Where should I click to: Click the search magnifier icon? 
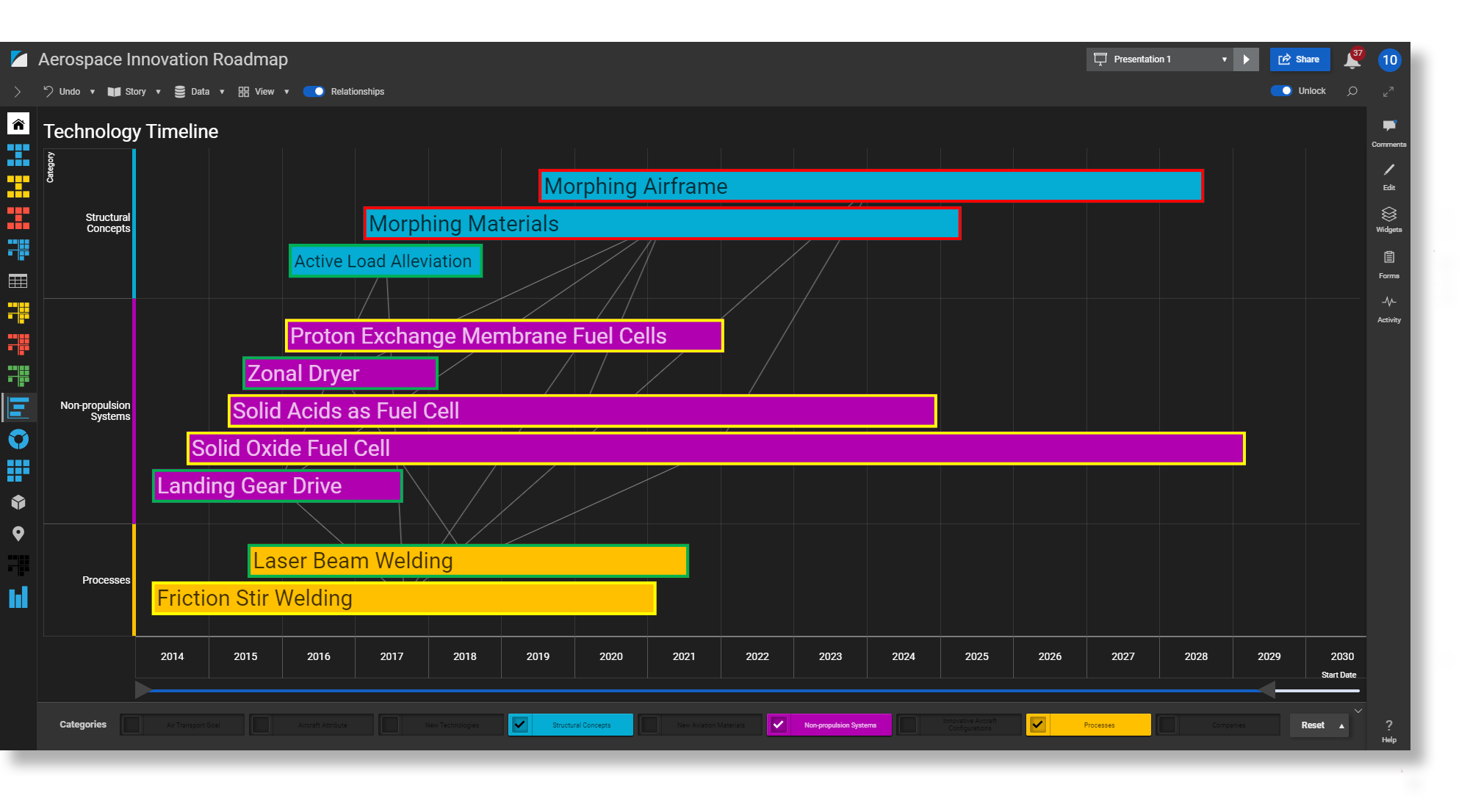(x=1352, y=92)
